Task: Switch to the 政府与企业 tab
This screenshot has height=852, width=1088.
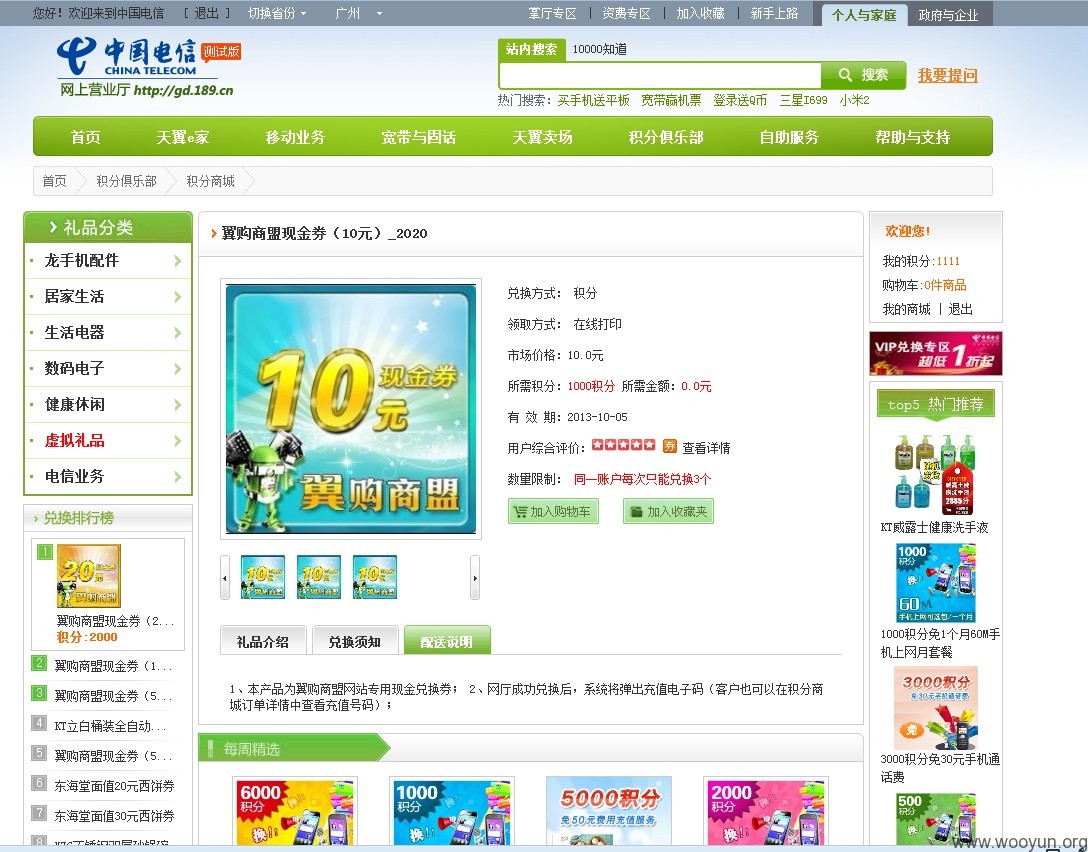Action: click(948, 15)
